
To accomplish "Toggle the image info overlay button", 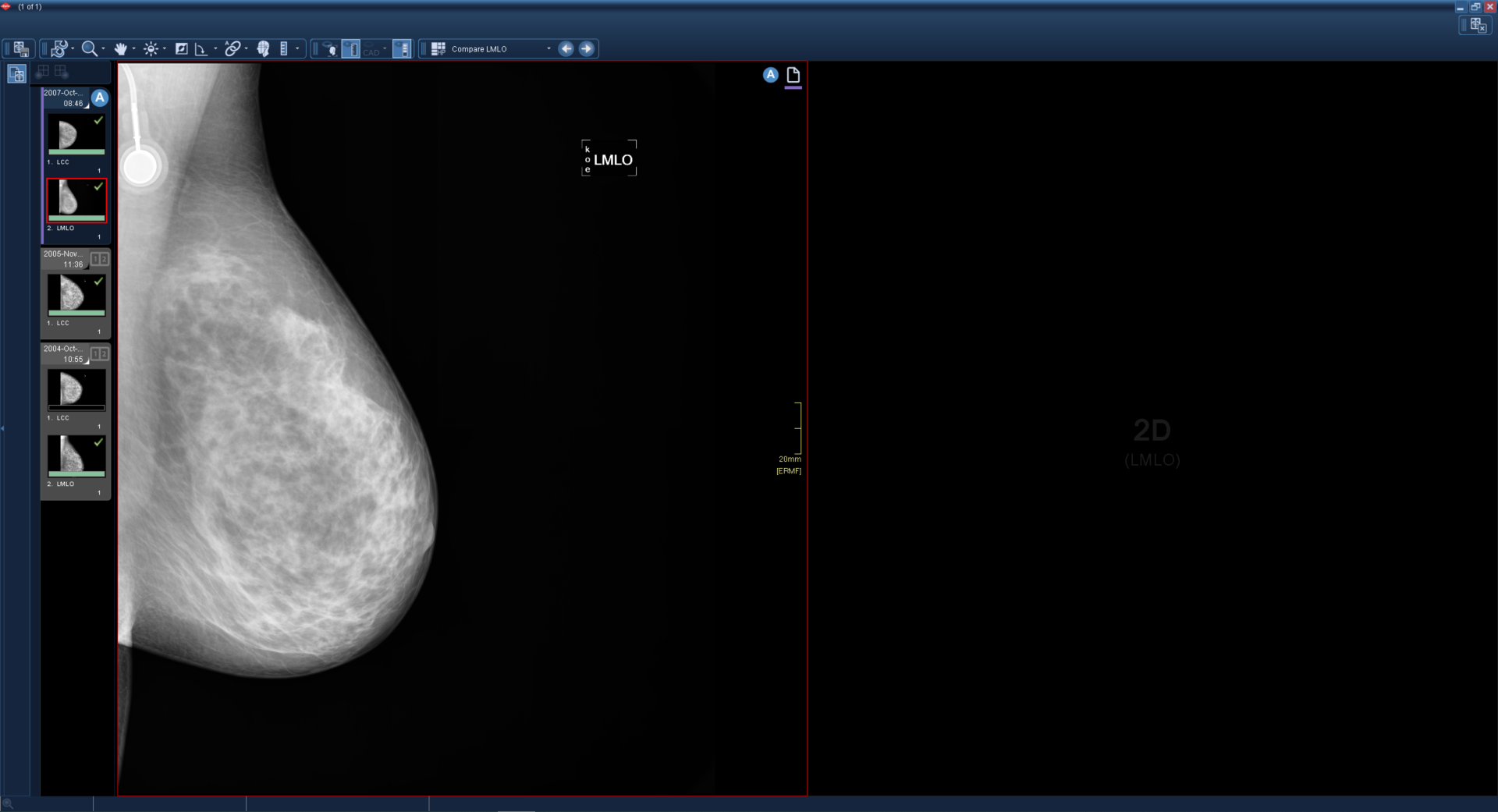I will 402,49.
